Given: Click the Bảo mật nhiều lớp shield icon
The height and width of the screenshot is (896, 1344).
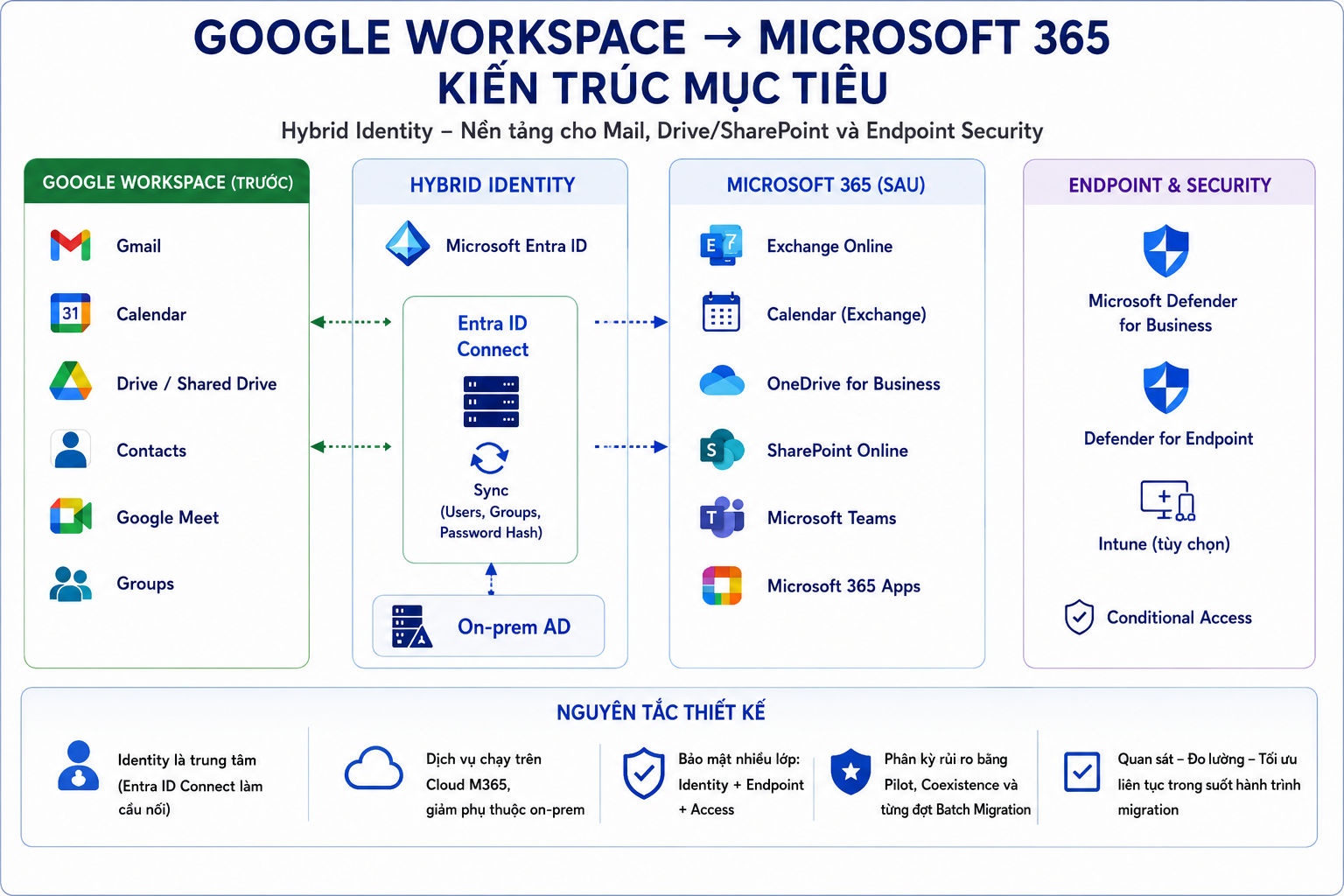Looking at the screenshot, I should click(644, 773).
